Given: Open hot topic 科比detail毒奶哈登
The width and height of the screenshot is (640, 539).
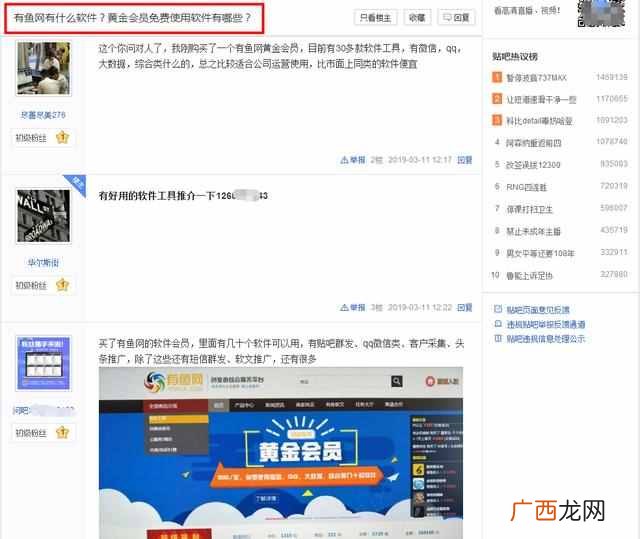Looking at the screenshot, I should 539,121.
